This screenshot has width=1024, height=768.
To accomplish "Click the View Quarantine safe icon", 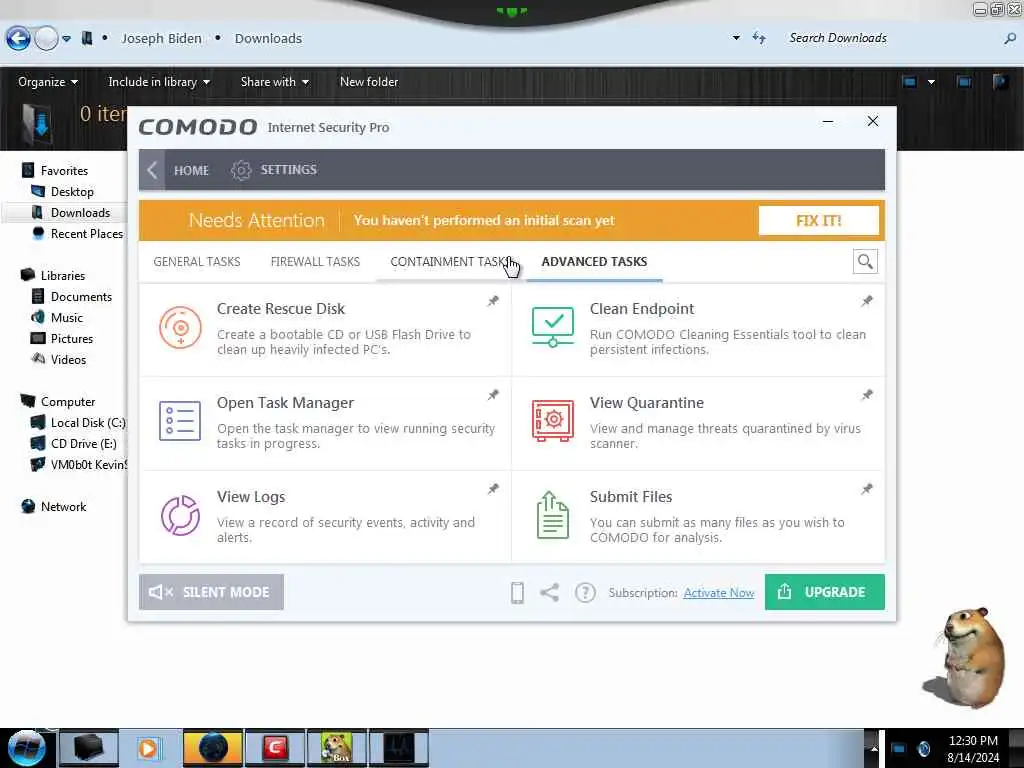I will (552, 421).
